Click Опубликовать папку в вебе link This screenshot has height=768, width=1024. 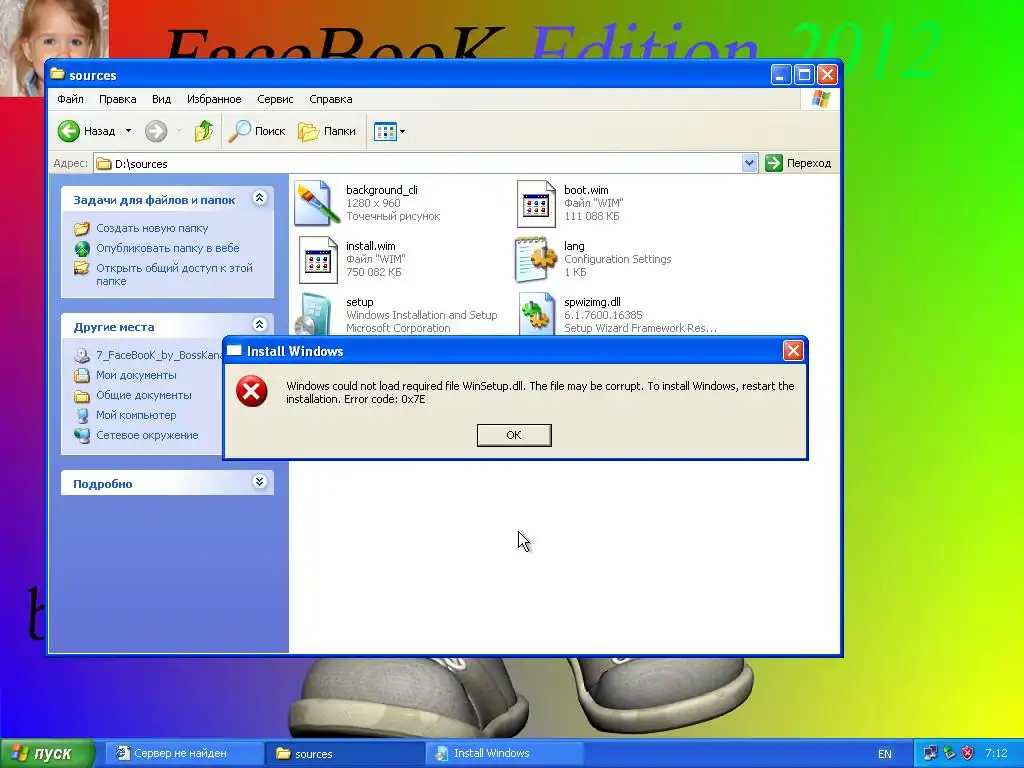168,248
